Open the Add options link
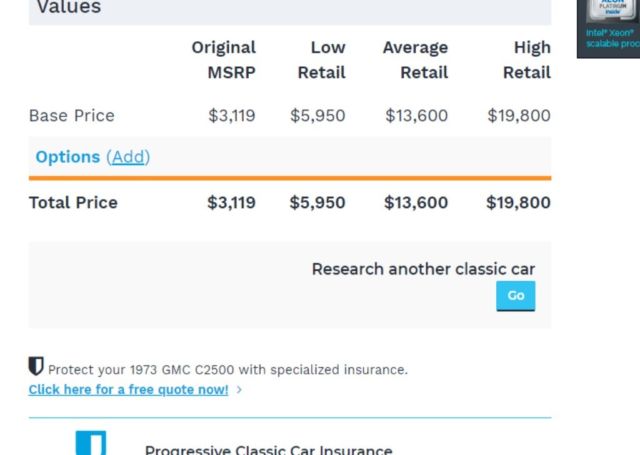The height and width of the screenshot is (455, 640). 128,157
